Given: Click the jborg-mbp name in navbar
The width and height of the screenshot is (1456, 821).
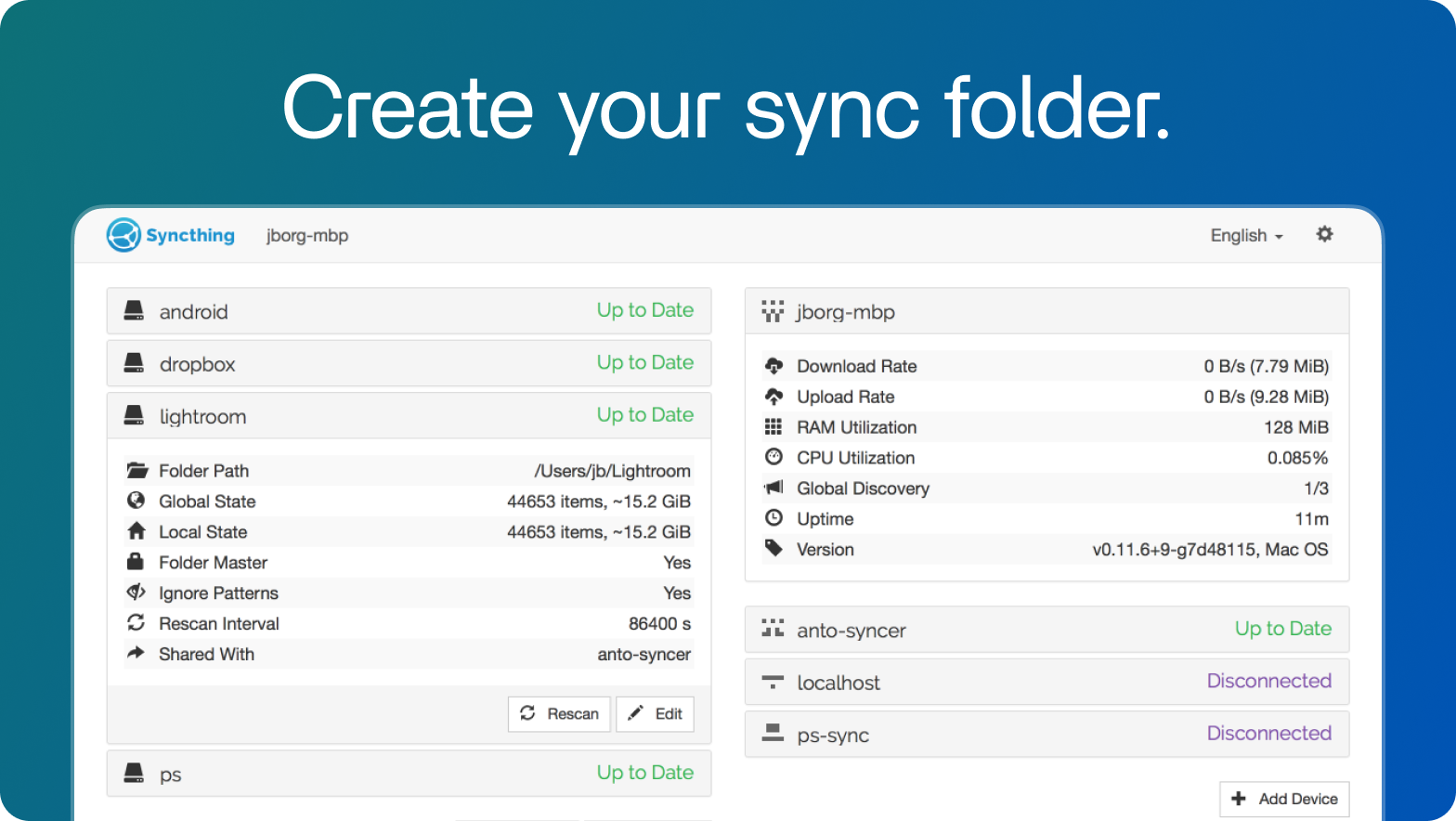Looking at the screenshot, I should click(307, 236).
